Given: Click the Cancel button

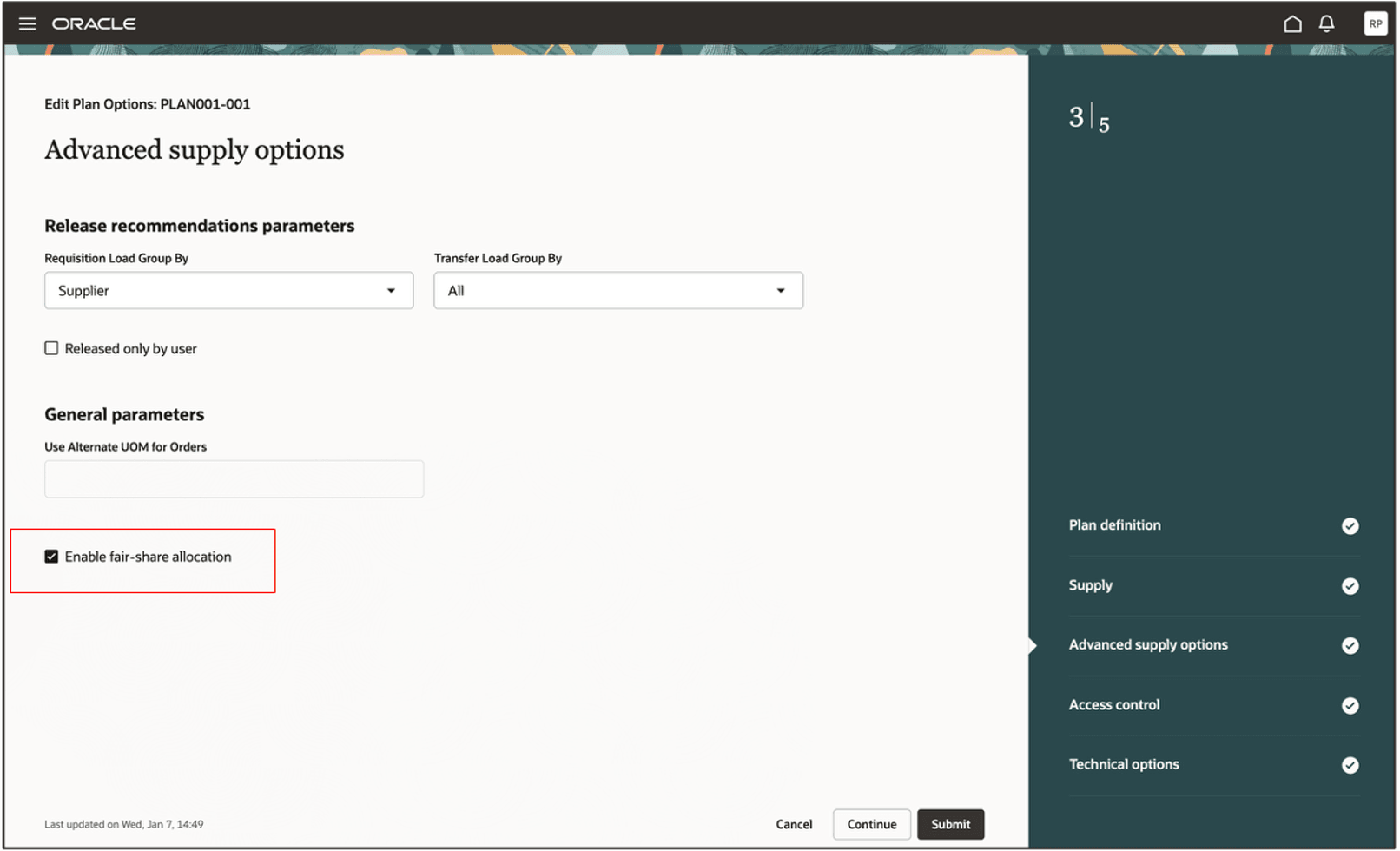Looking at the screenshot, I should (x=794, y=824).
